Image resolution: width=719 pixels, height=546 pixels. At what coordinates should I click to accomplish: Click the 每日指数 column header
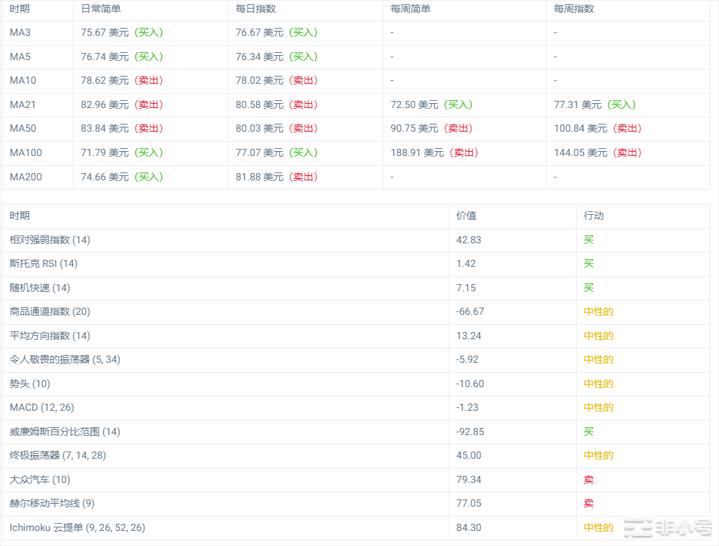coord(255,9)
